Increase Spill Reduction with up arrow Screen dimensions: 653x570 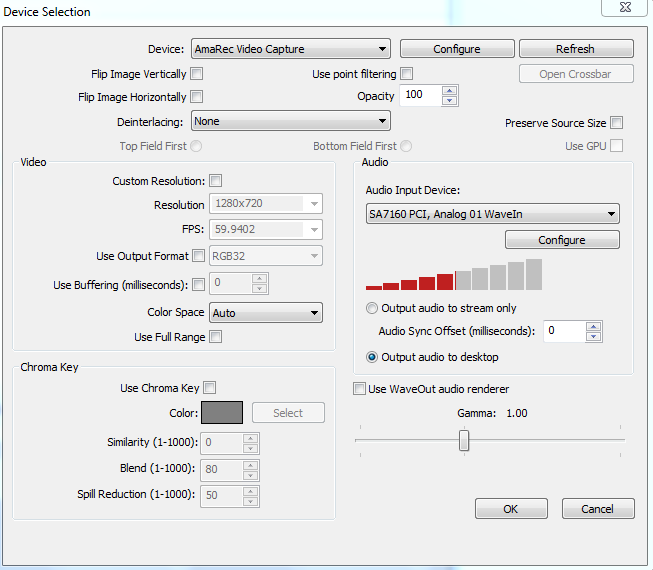click(250, 491)
